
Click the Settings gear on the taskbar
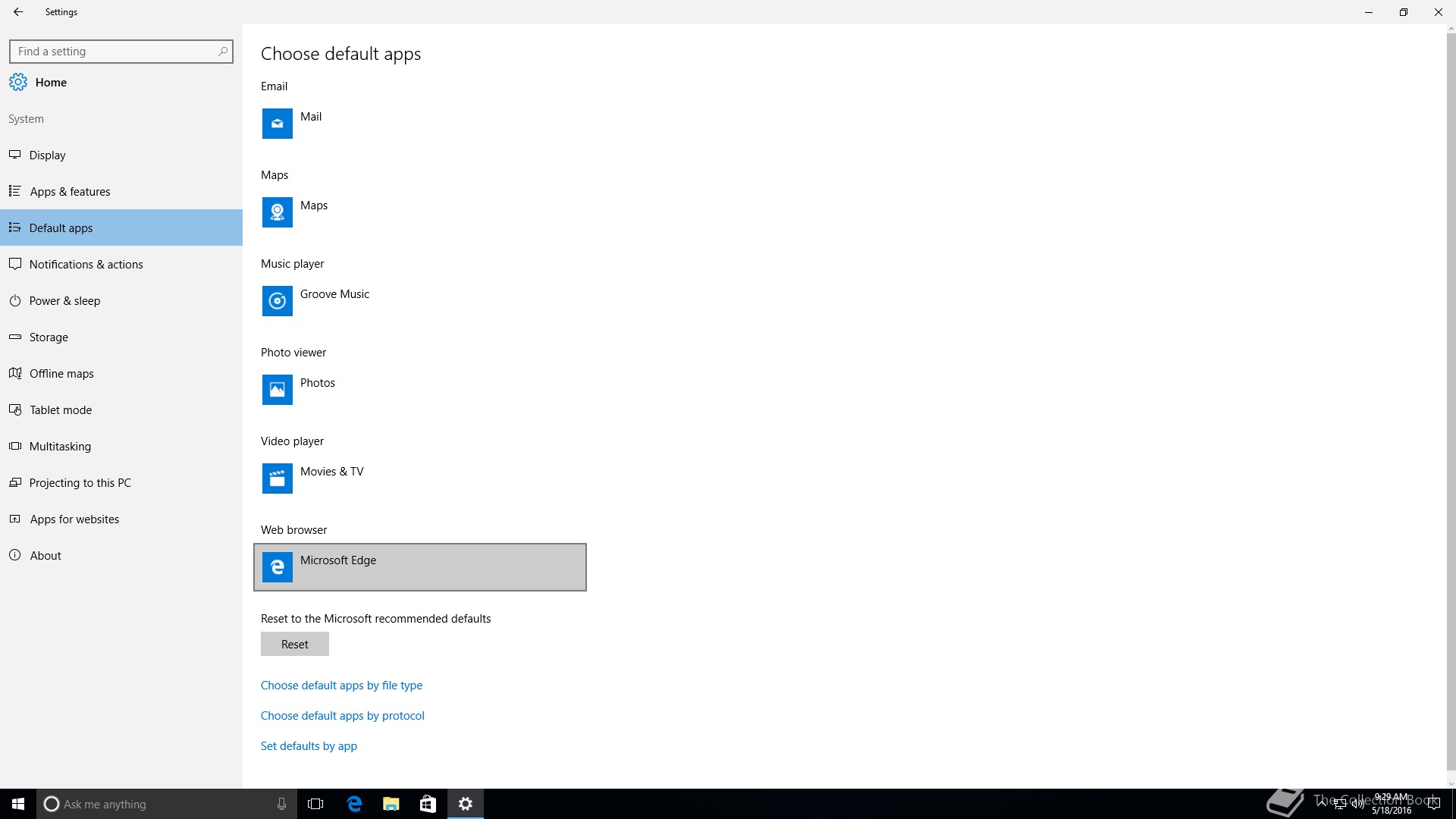click(466, 804)
